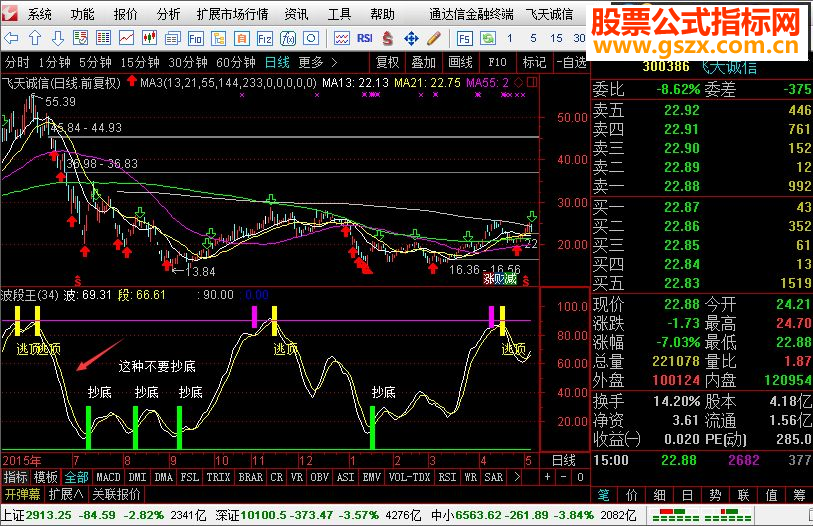Click the orange 自 self-select icon
813x526 pixels.
(242, 38)
